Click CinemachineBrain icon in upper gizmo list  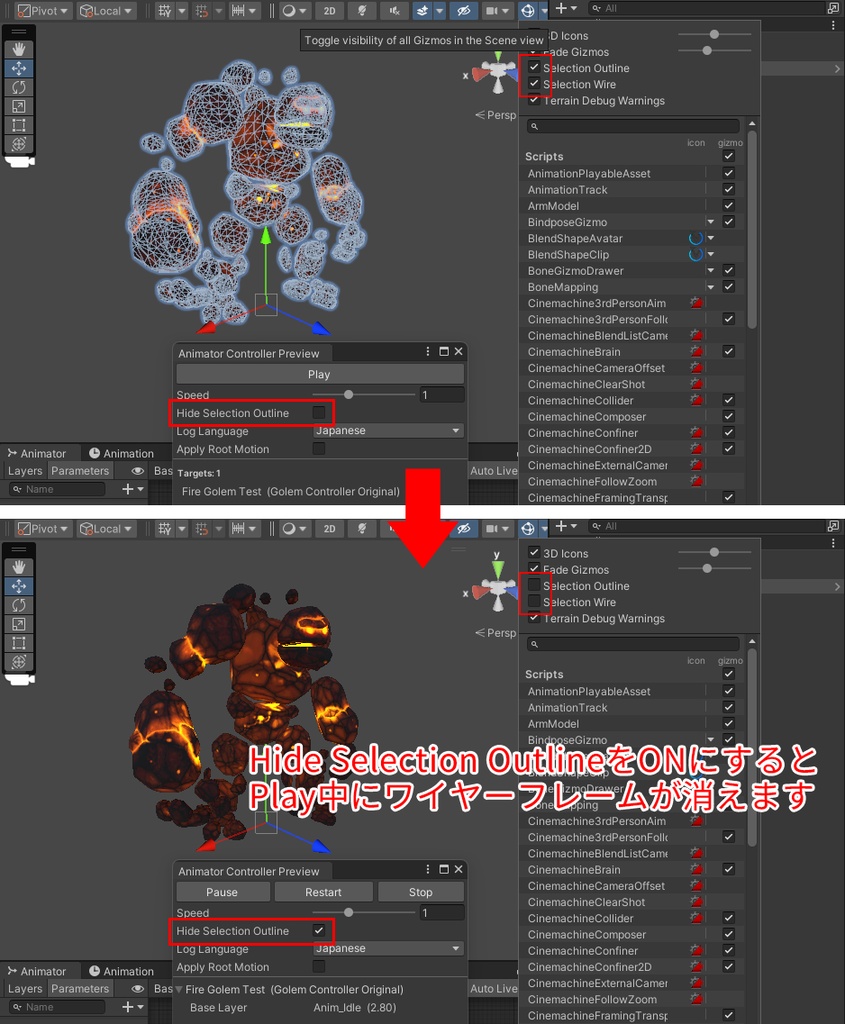tap(697, 351)
